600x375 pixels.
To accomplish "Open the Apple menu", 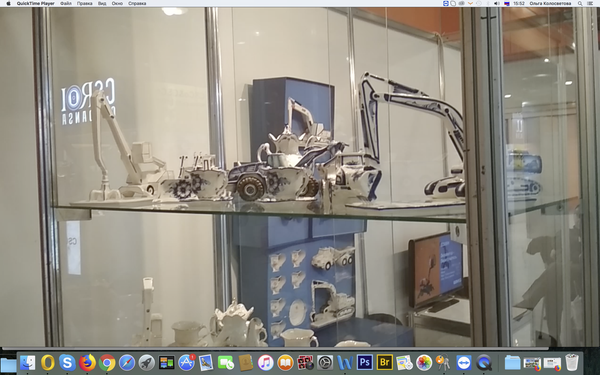I will tap(8, 3).
